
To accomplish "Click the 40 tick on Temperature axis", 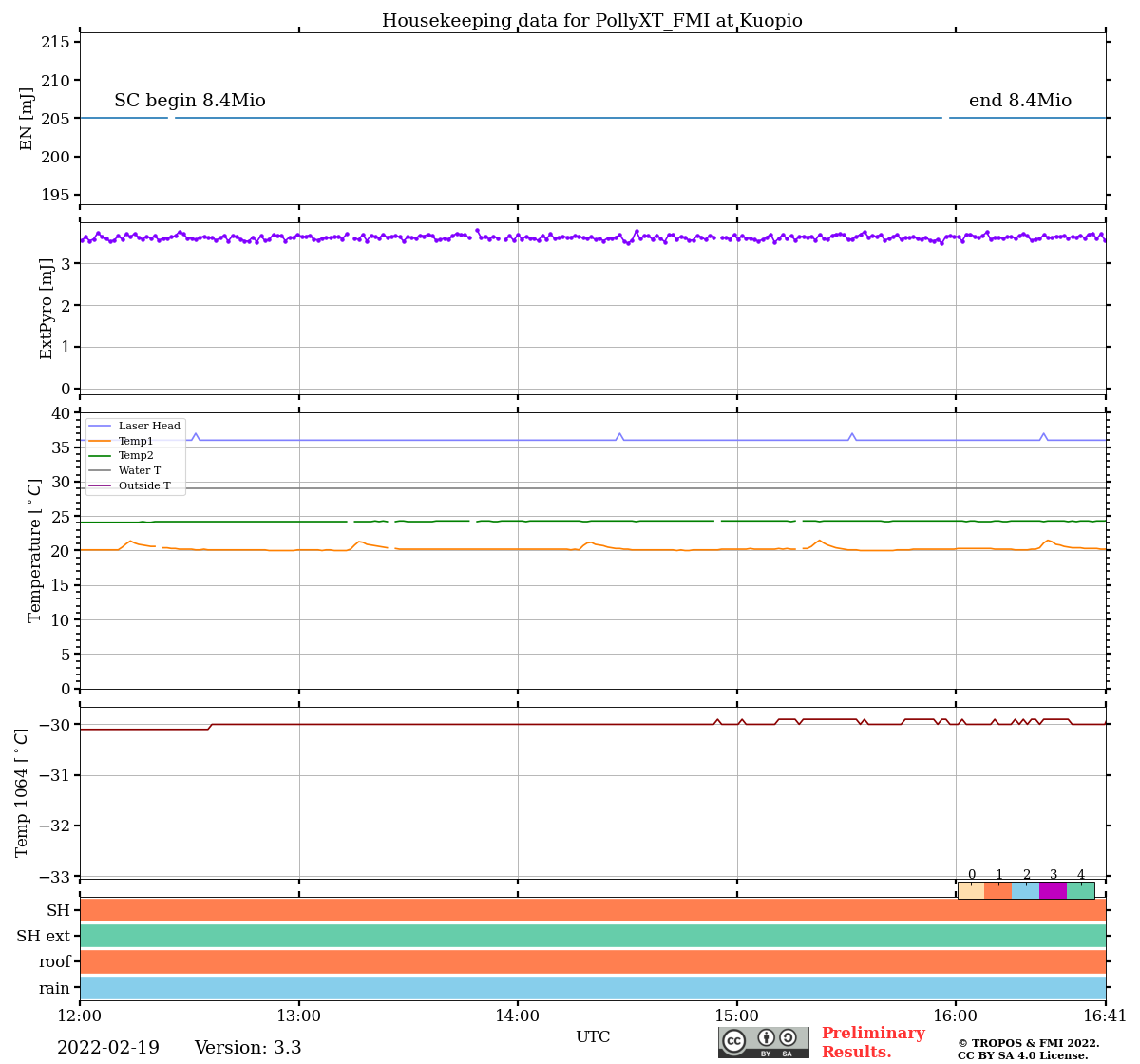I will [x=61, y=413].
